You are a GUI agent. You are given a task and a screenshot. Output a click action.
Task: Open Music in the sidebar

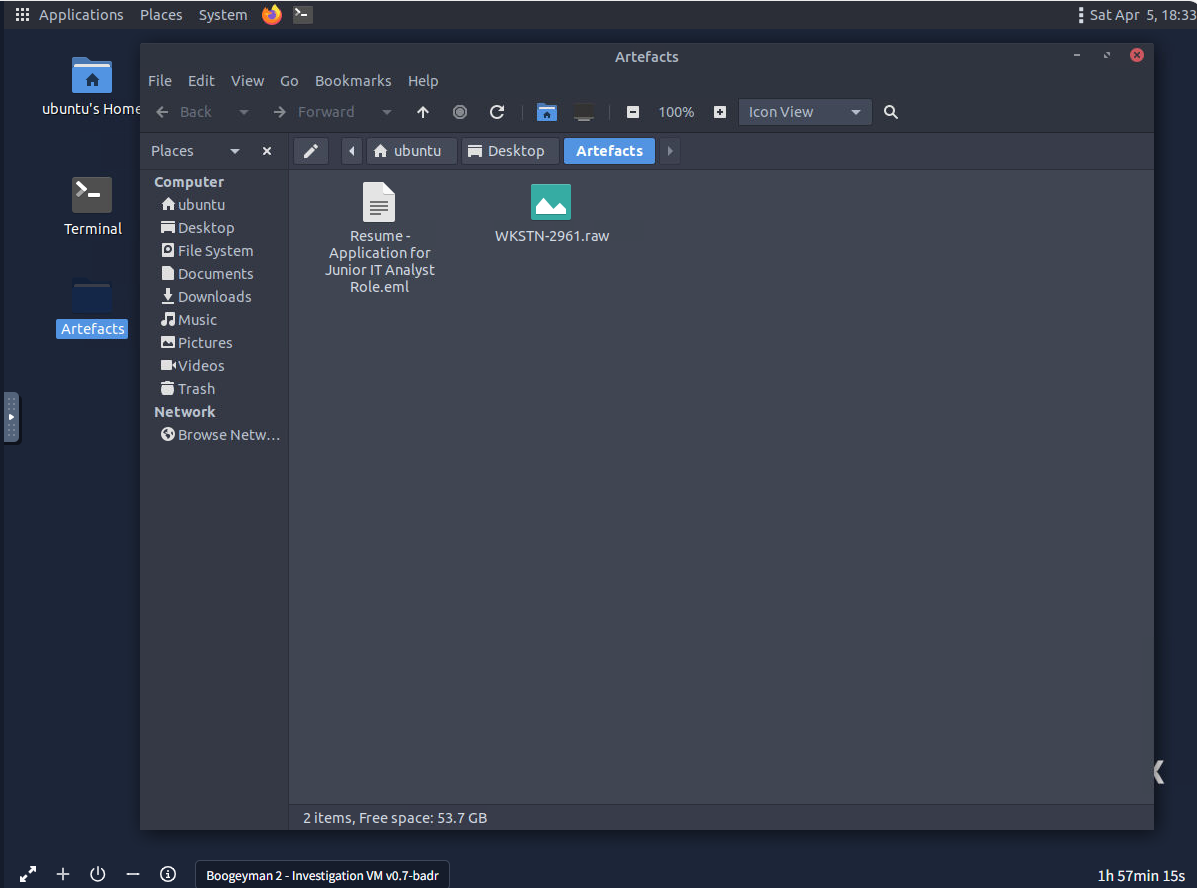coord(189,319)
